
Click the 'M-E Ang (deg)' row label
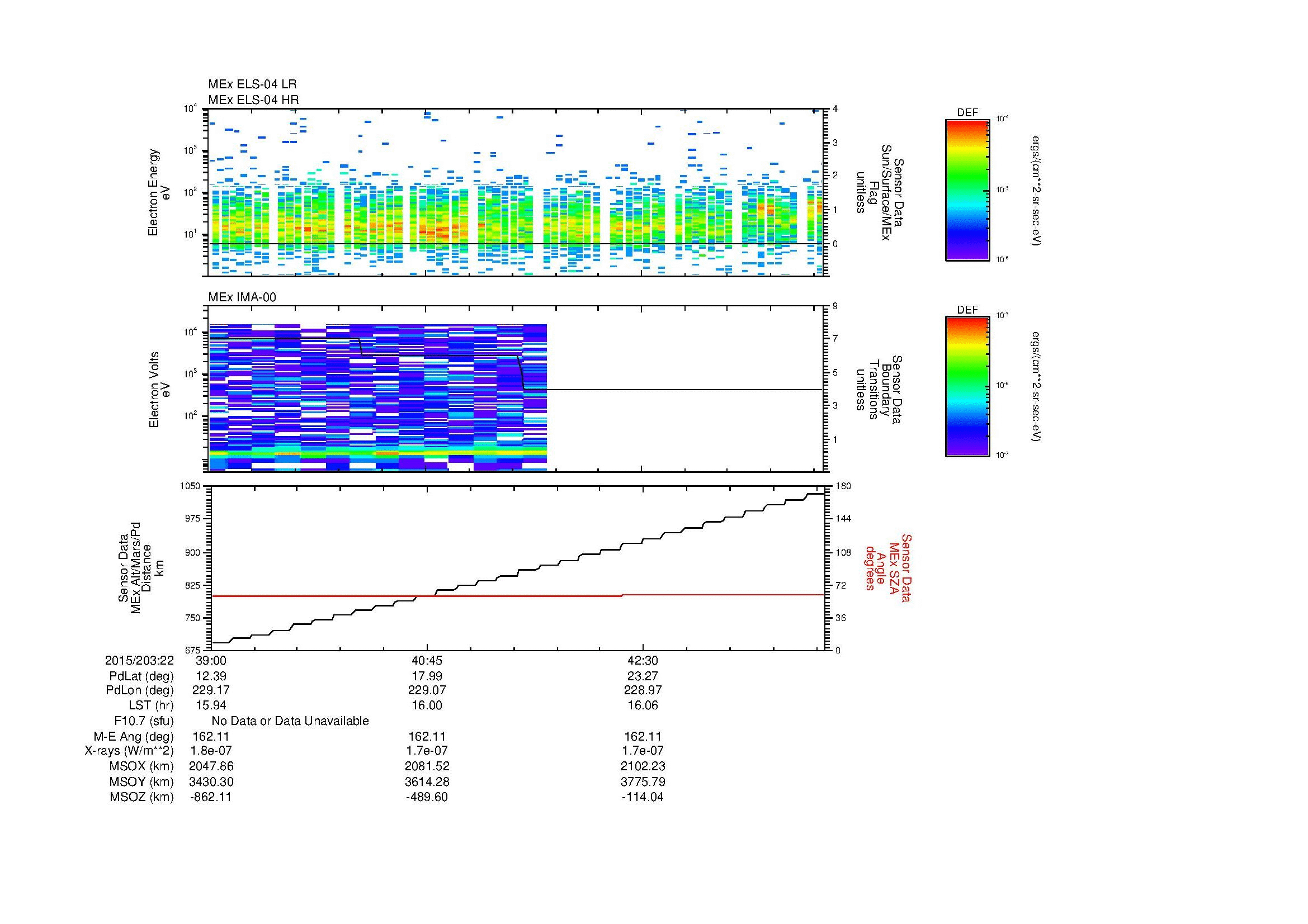[x=134, y=736]
